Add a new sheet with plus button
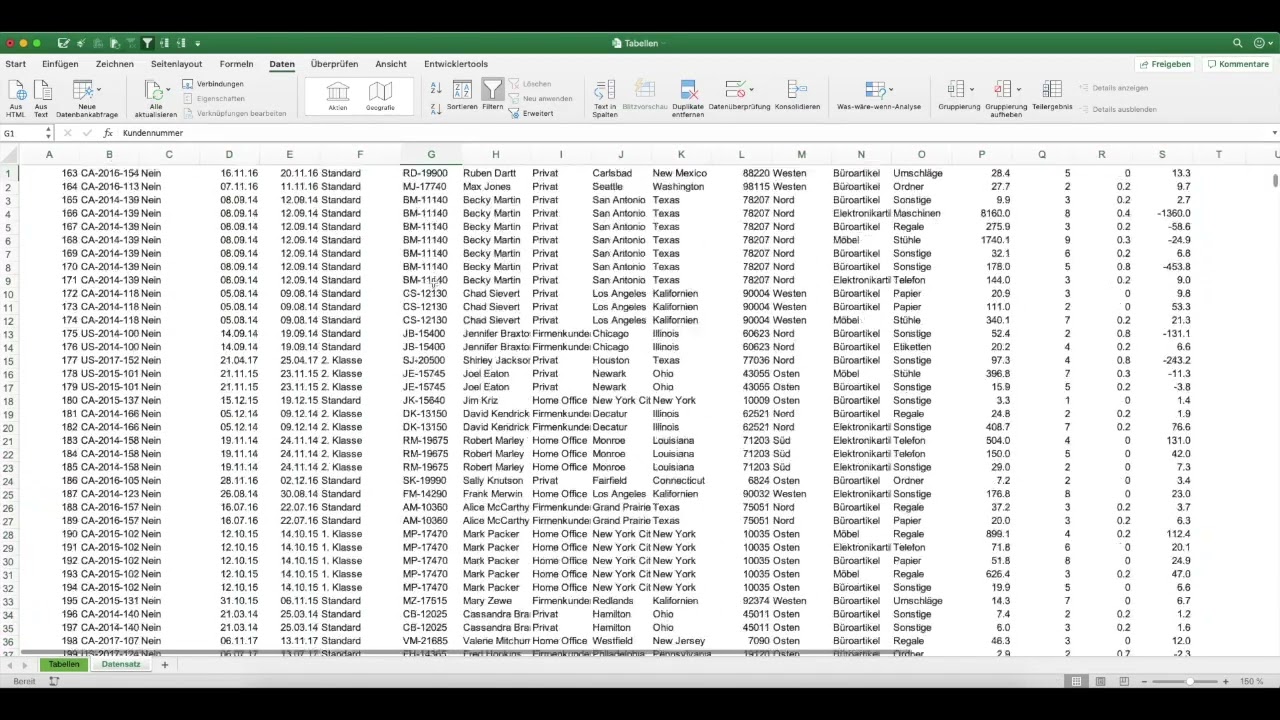This screenshot has width=1280, height=720. [165, 664]
